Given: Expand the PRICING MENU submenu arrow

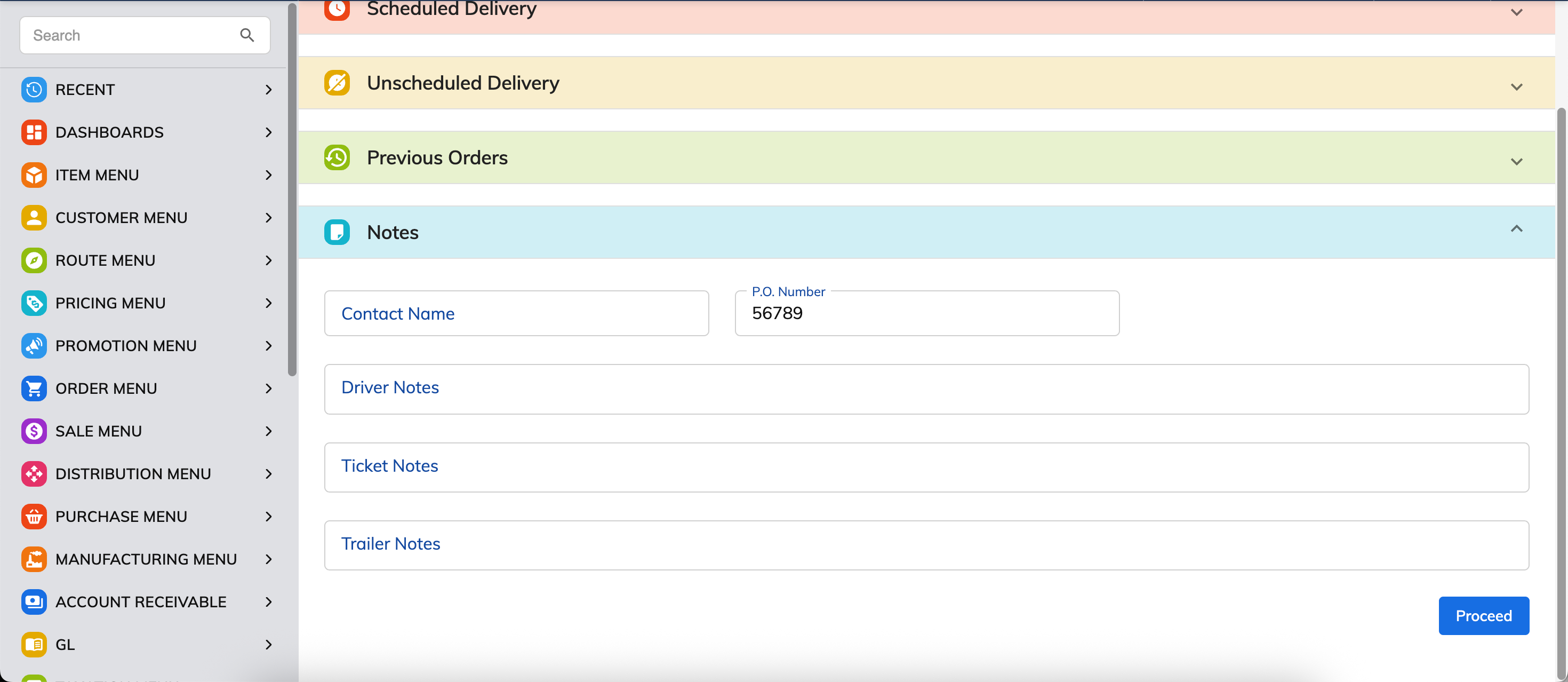Looking at the screenshot, I should pyautogui.click(x=268, y=303).
